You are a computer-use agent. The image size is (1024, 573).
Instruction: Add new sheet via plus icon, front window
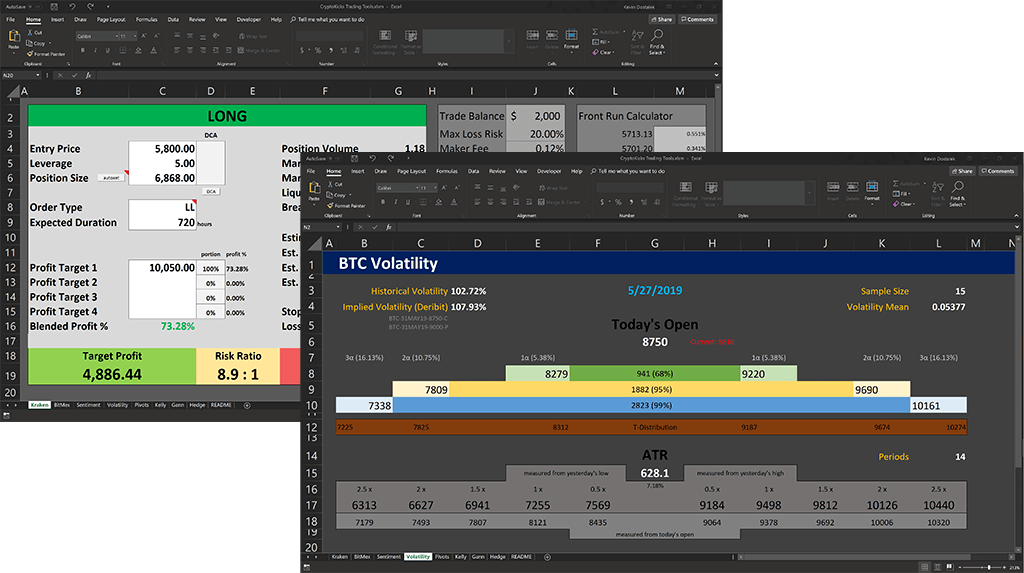tap(547, 557)
